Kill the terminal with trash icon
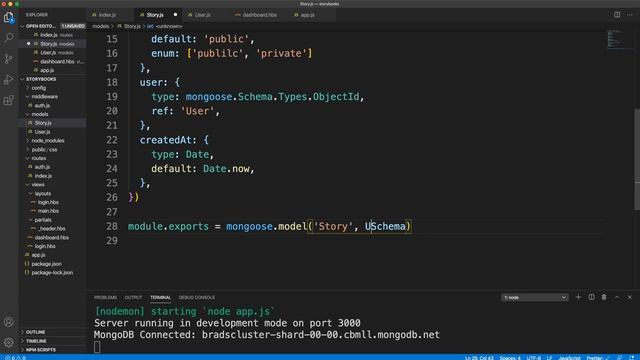Screen dimensions: 640x360 point(604,297)
